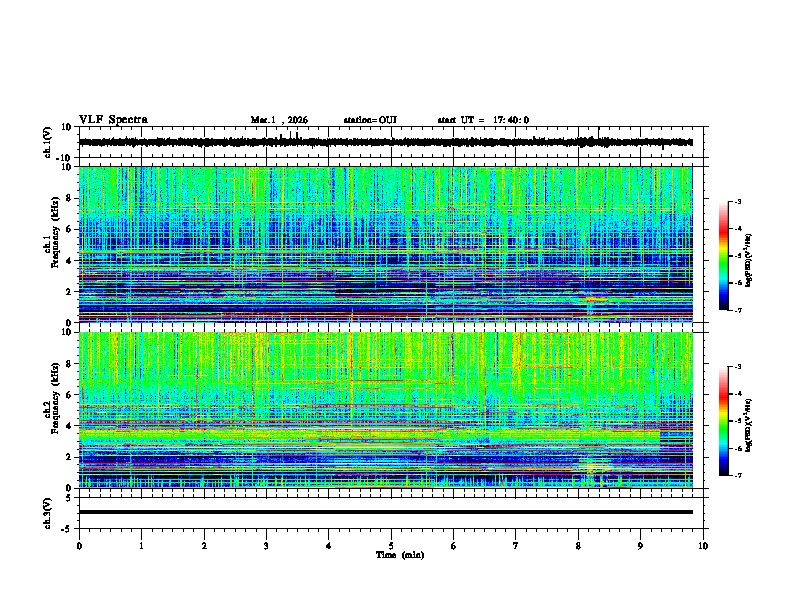Click the ch.1 colorbar log(PSD) unit label

coord(749,260)
